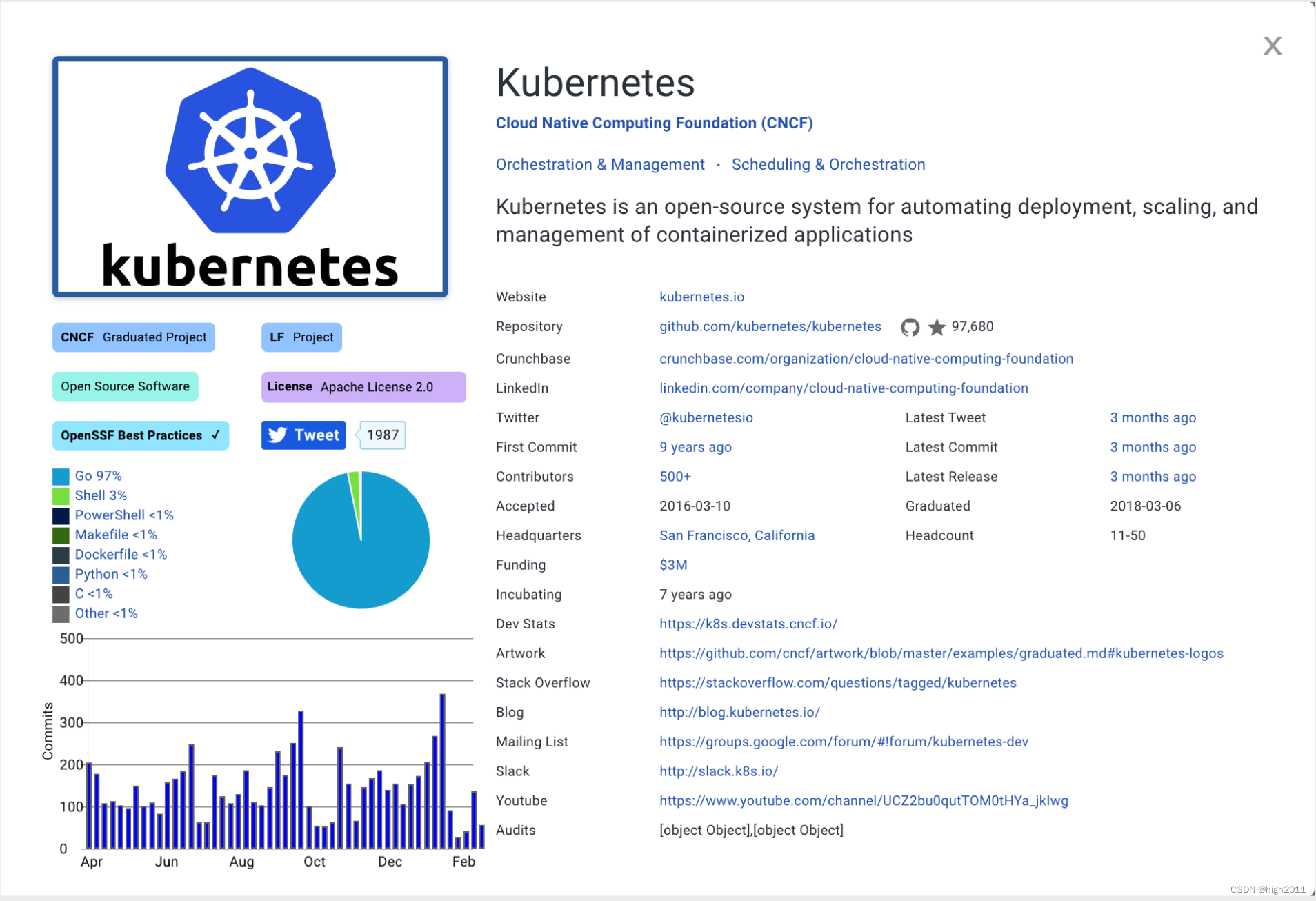Close the Kubernetes detail dialog with X
1316x901 pixels.
click(1272, 46)
